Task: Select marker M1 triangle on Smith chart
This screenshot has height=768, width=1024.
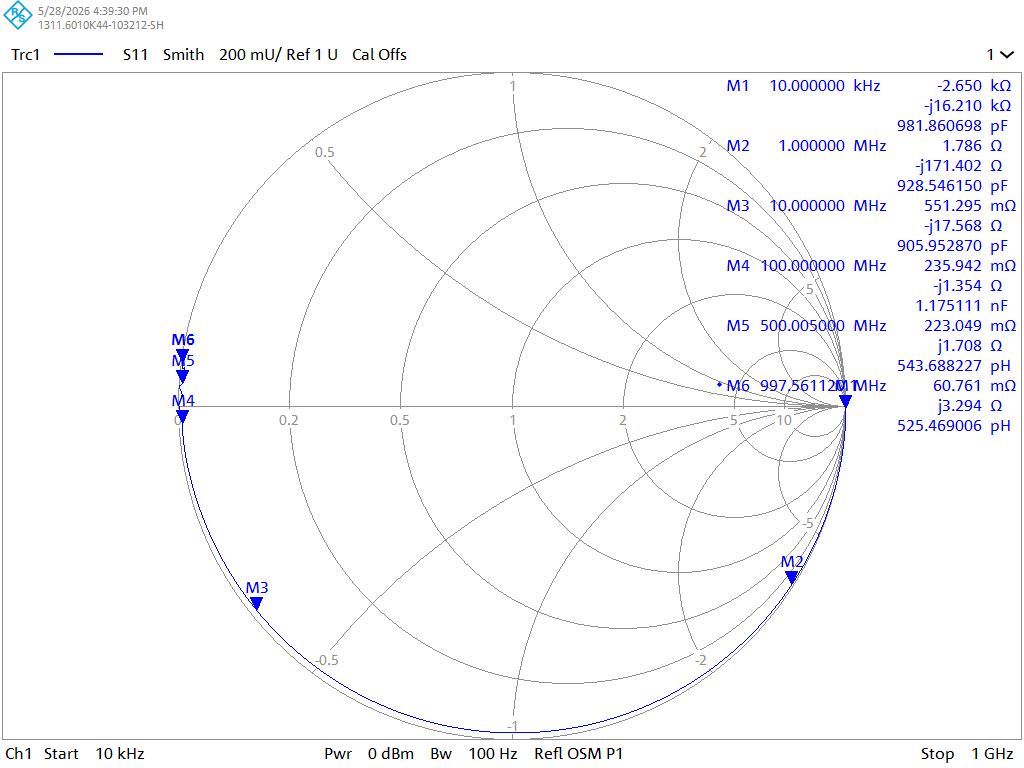Action: (x=845, y=402)
